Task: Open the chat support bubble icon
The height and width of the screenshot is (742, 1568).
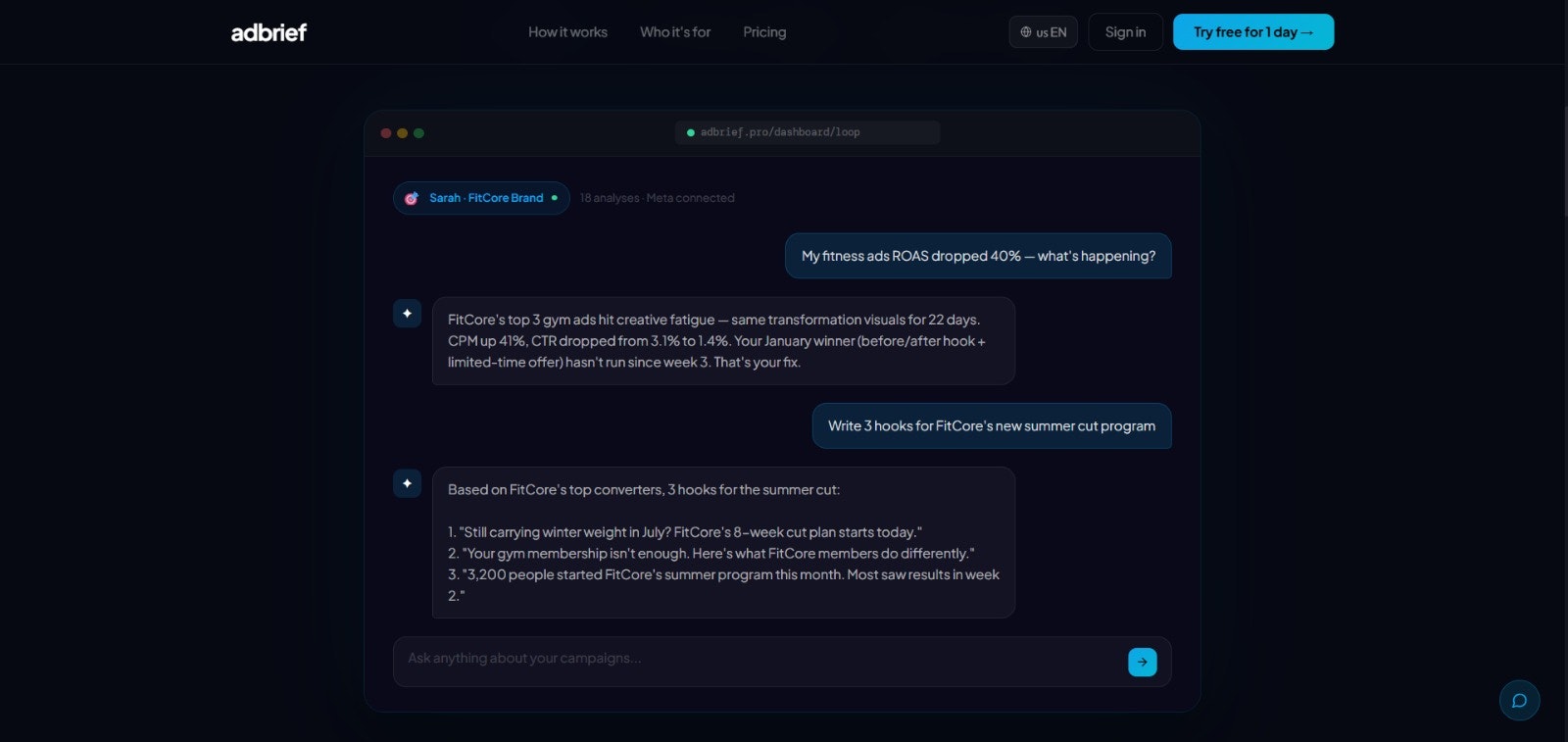Action: (x=1519, y=700)
